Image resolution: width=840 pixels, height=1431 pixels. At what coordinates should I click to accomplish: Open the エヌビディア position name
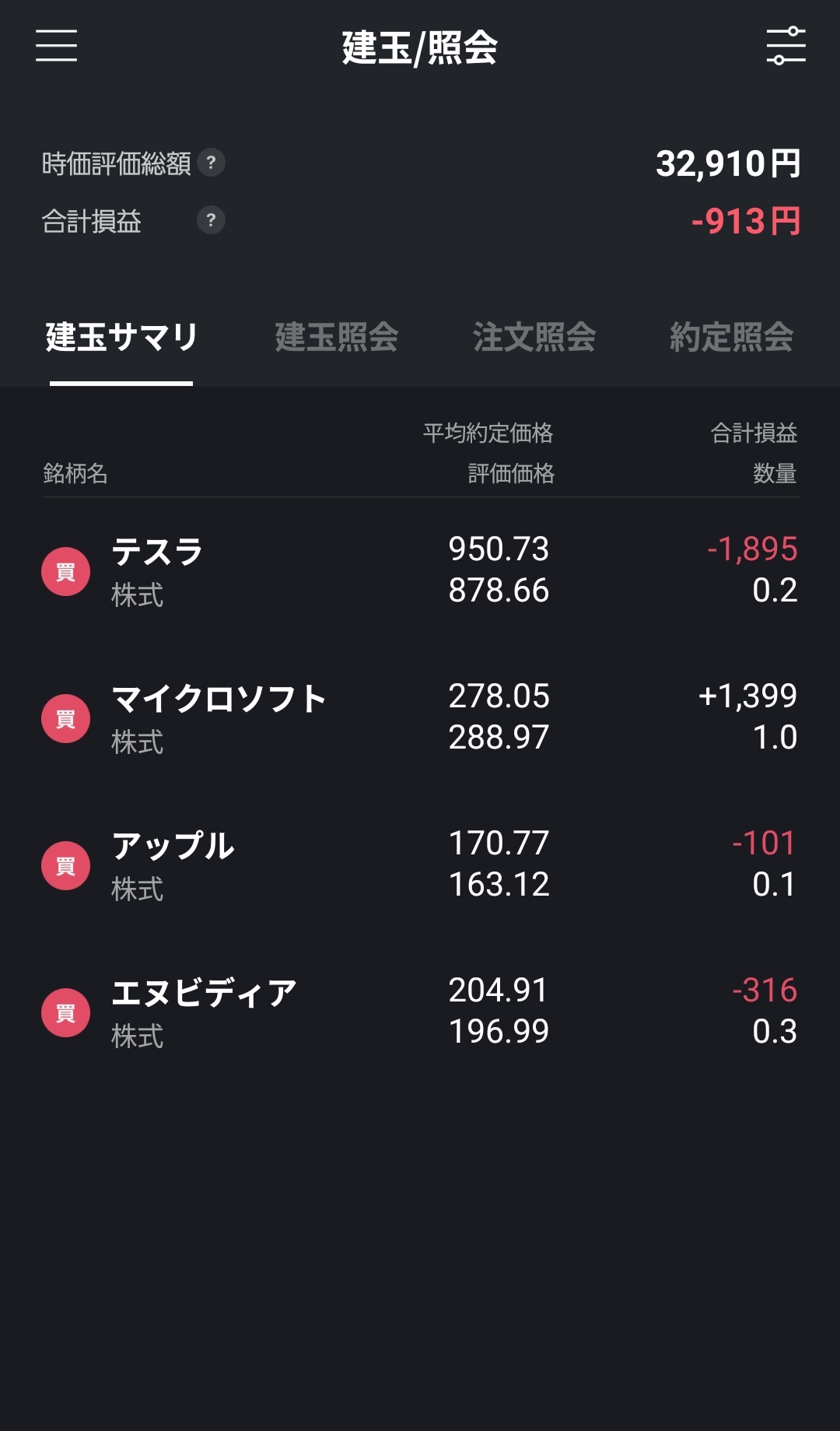point(205,993)
